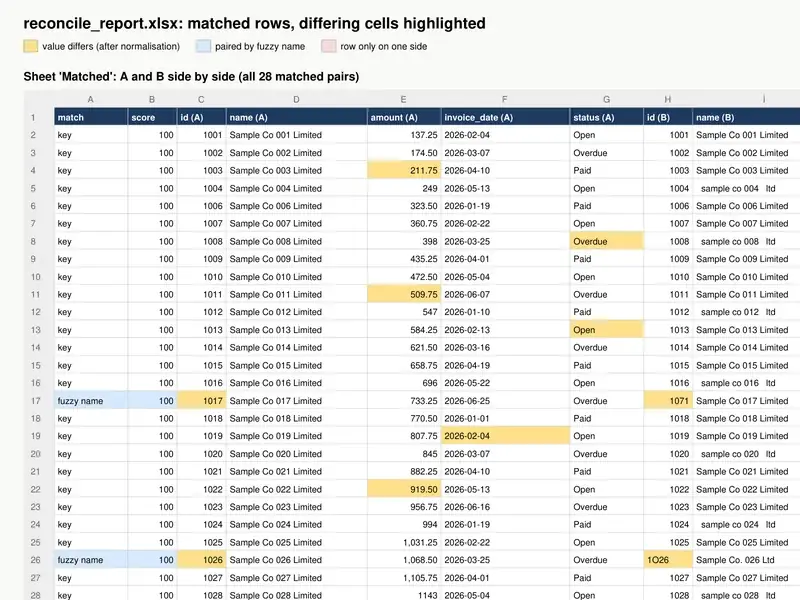This screenshot has width=800, height=600.
Task: Select highlighted id (A) cell 1026
Action: click(202, 560)
